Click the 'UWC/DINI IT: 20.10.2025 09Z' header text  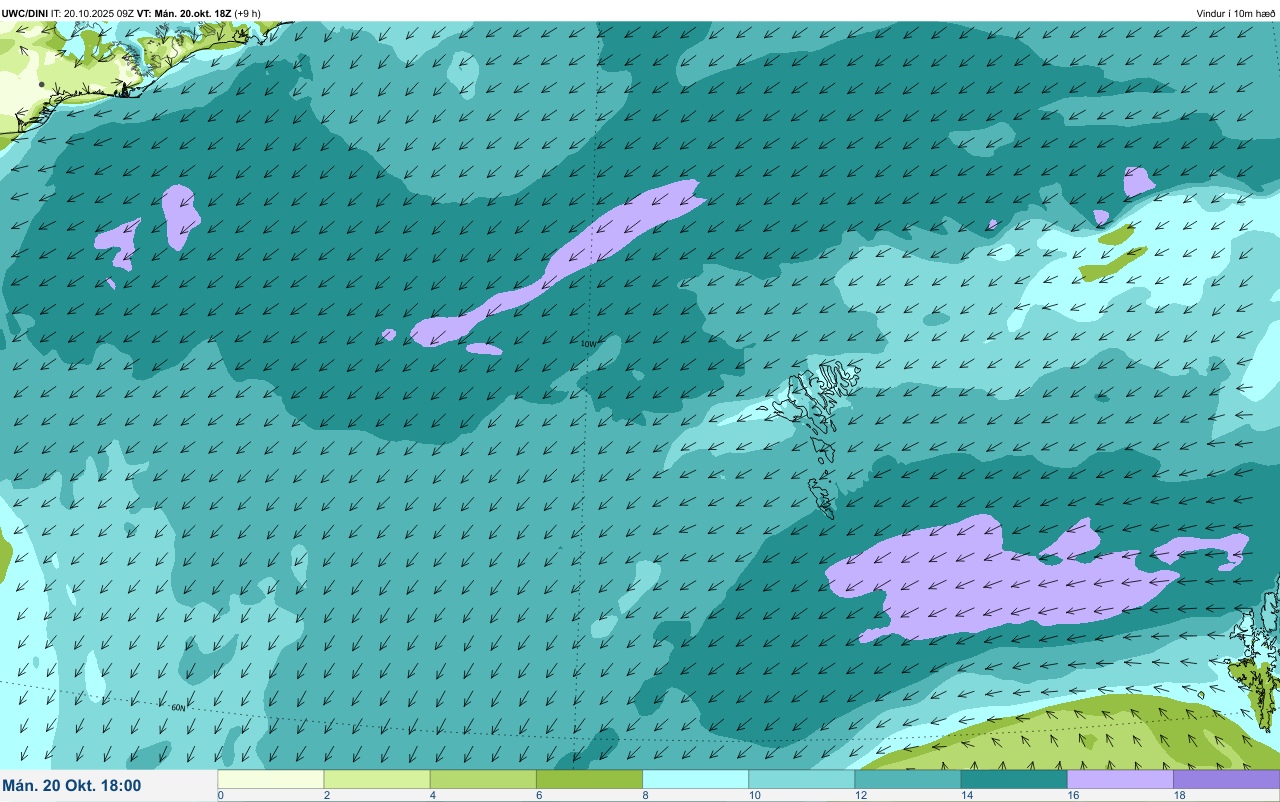pos(68,13)
